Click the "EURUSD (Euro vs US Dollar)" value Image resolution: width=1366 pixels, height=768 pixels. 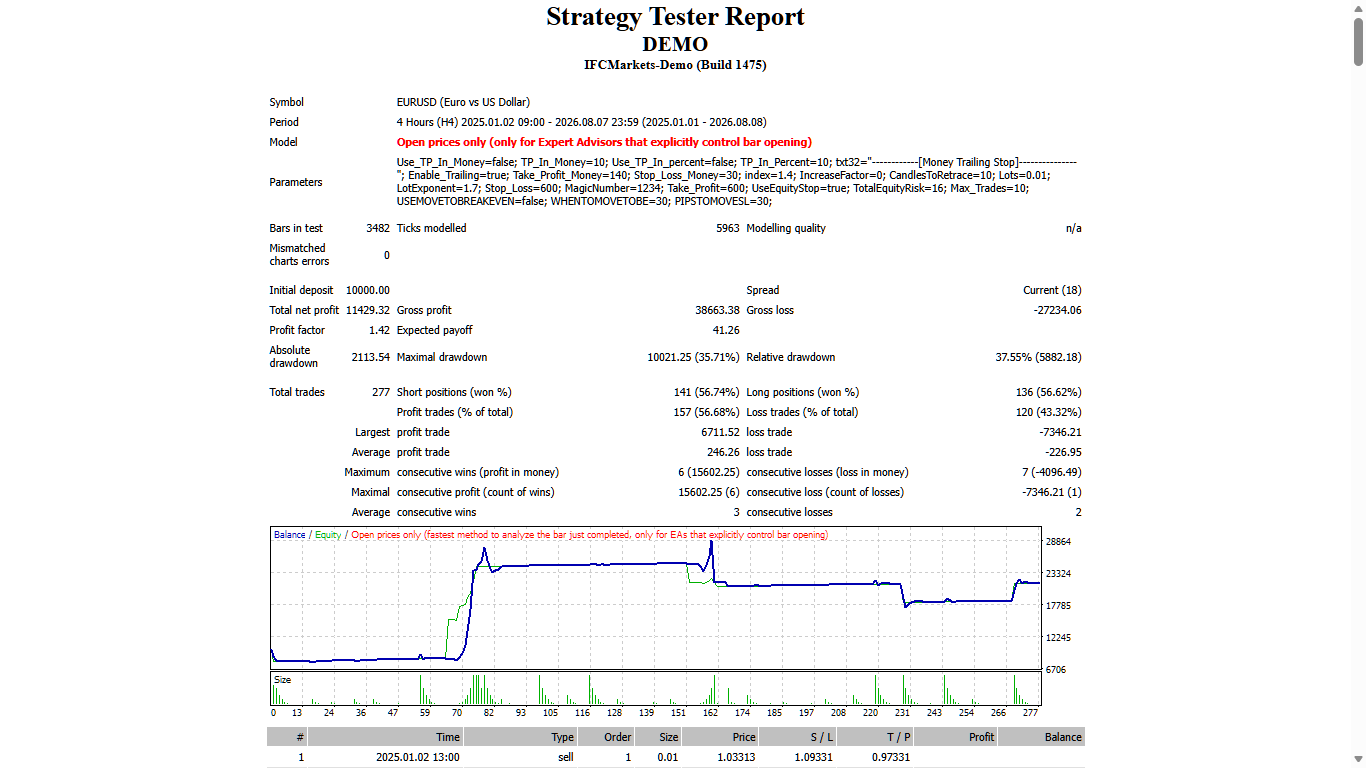point(463,102)
